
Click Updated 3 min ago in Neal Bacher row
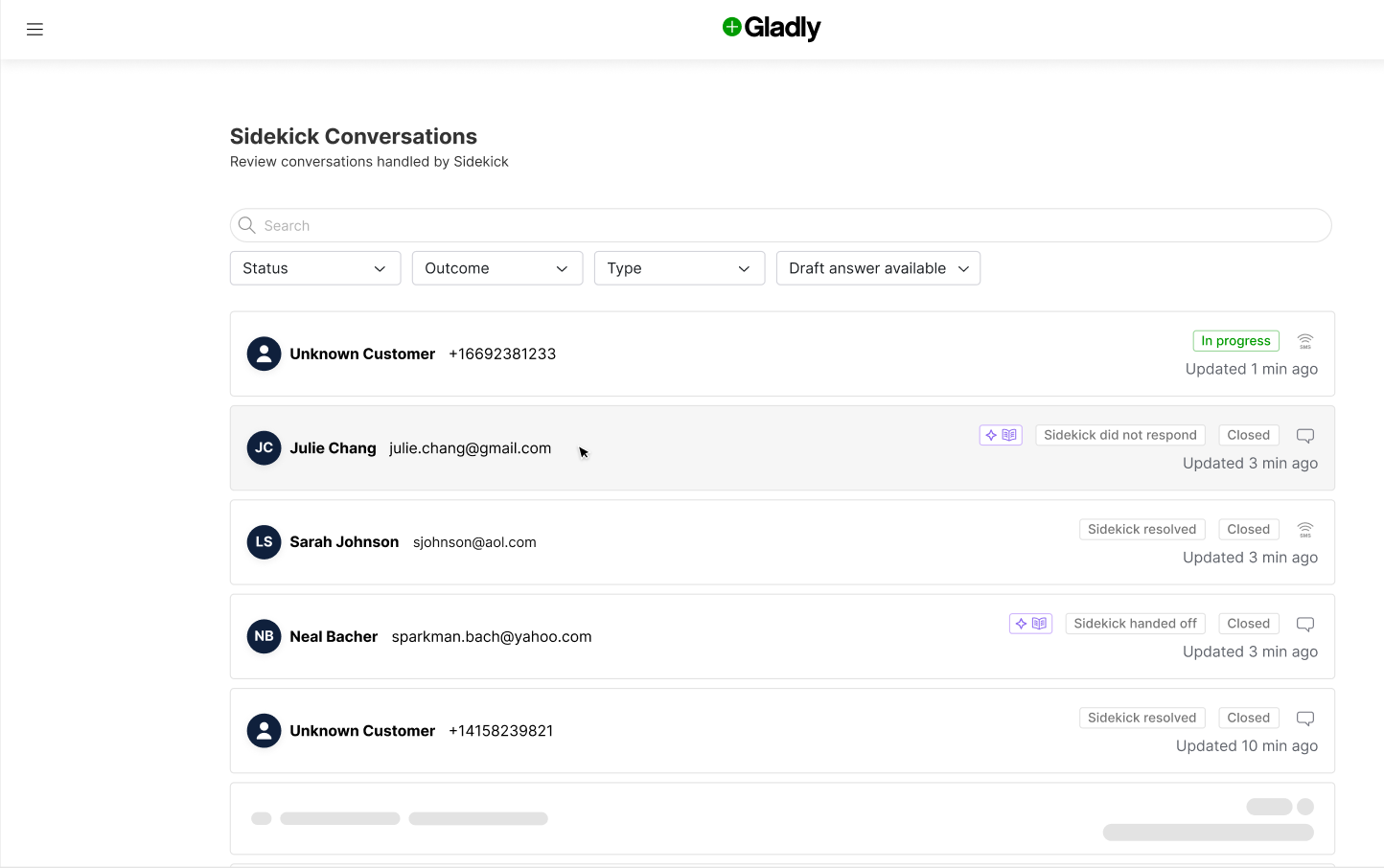[1250, 651]
